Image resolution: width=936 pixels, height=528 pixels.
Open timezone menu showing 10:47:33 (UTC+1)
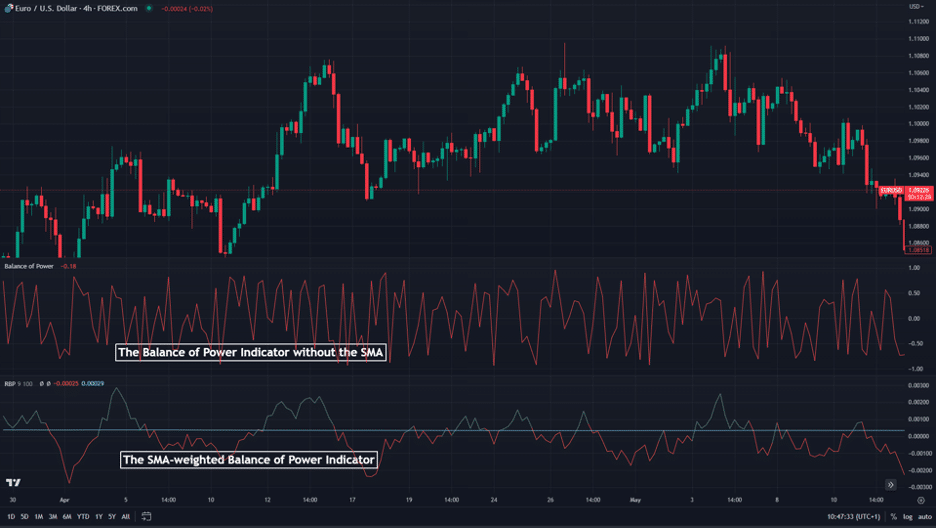854,517
